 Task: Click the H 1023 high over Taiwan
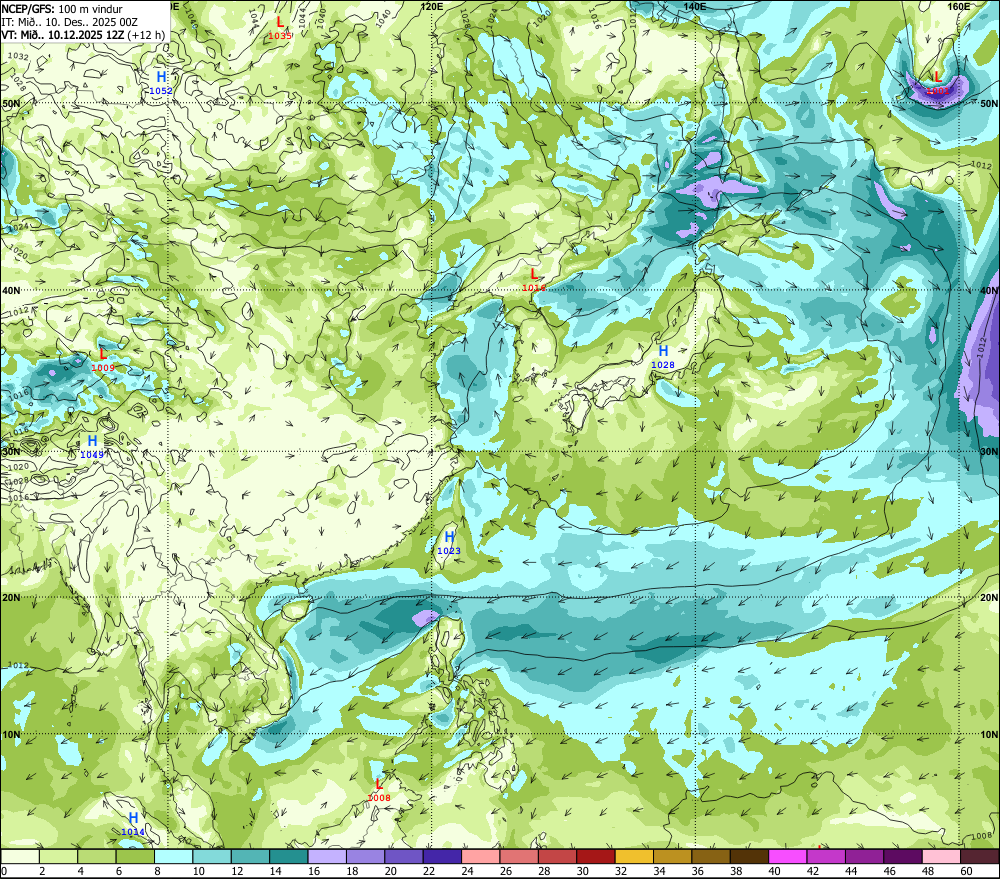(449, 543)
